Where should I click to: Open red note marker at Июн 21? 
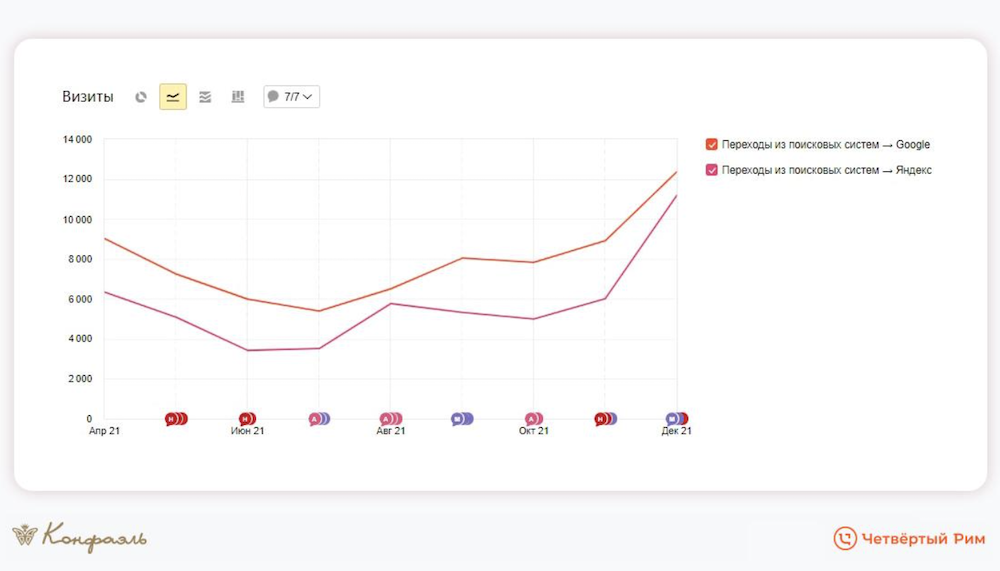(x=245, y=419)
